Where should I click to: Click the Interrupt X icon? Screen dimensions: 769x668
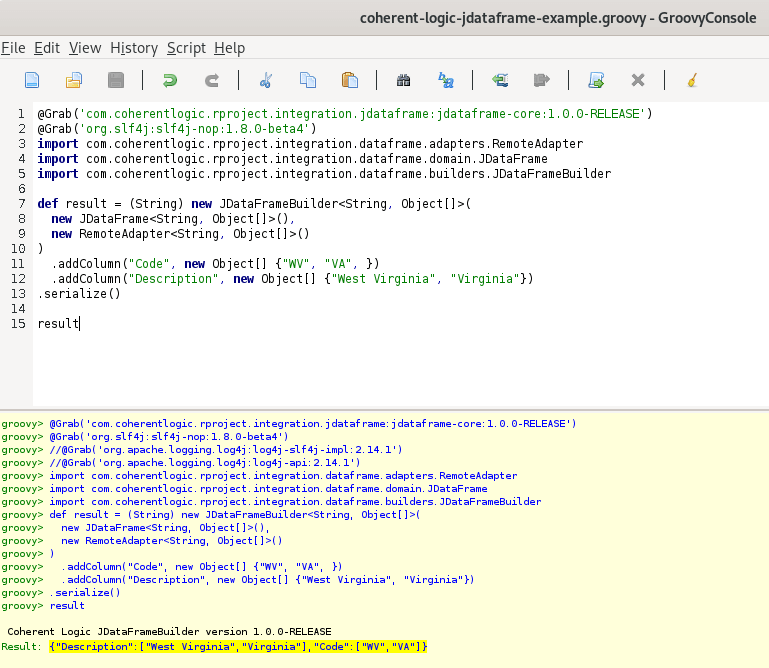(638, 80)
